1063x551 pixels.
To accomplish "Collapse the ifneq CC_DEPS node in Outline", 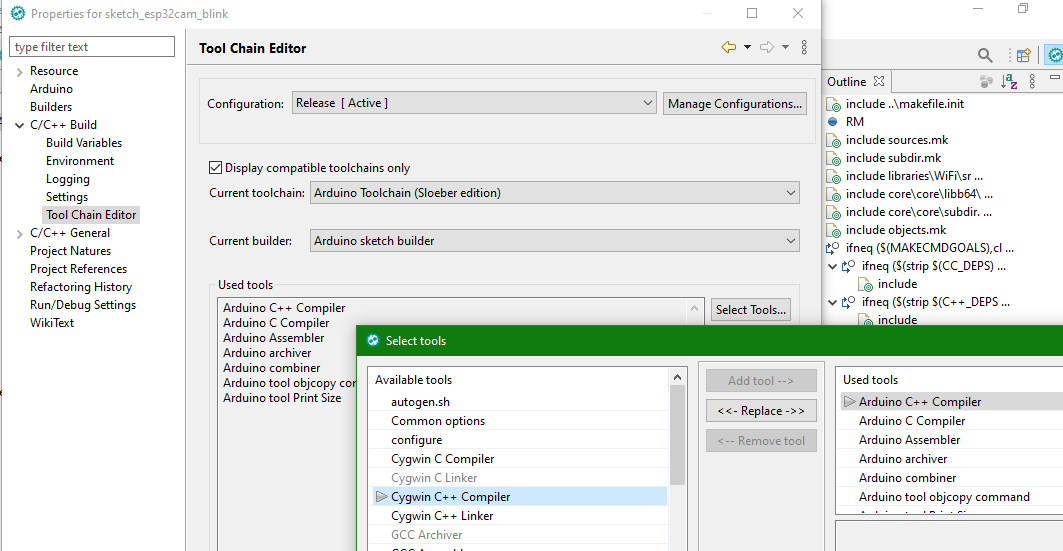I will pyautogui.click(x=833, y=266).
